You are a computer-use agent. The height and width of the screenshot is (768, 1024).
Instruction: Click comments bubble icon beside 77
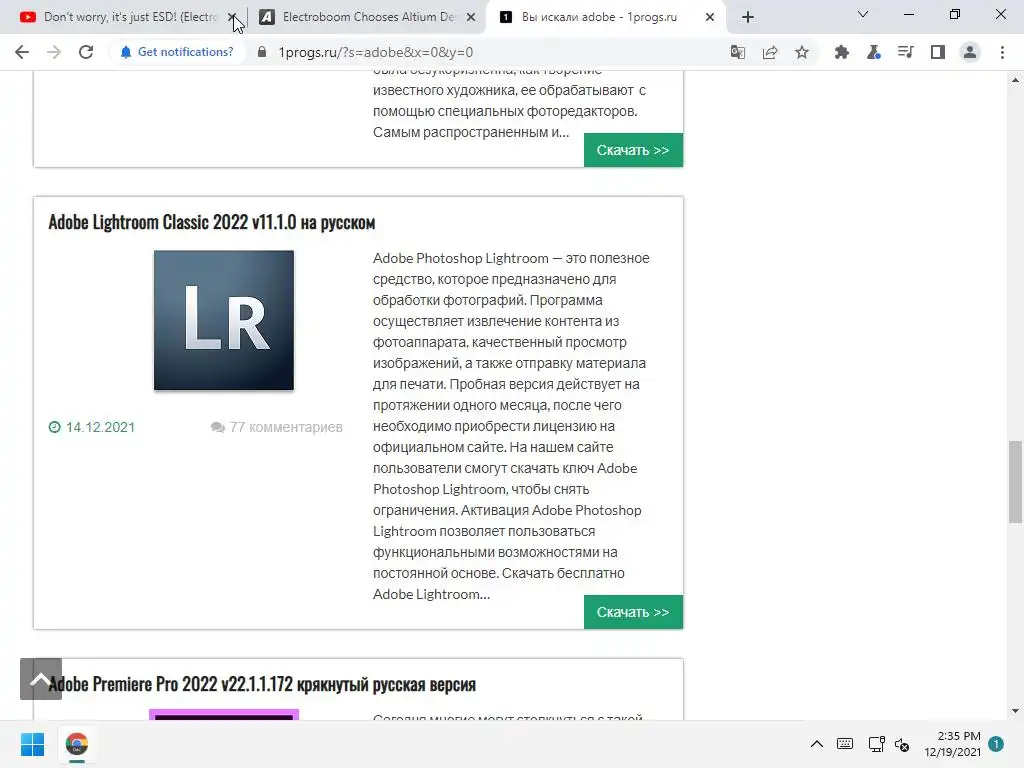point(217,427)
